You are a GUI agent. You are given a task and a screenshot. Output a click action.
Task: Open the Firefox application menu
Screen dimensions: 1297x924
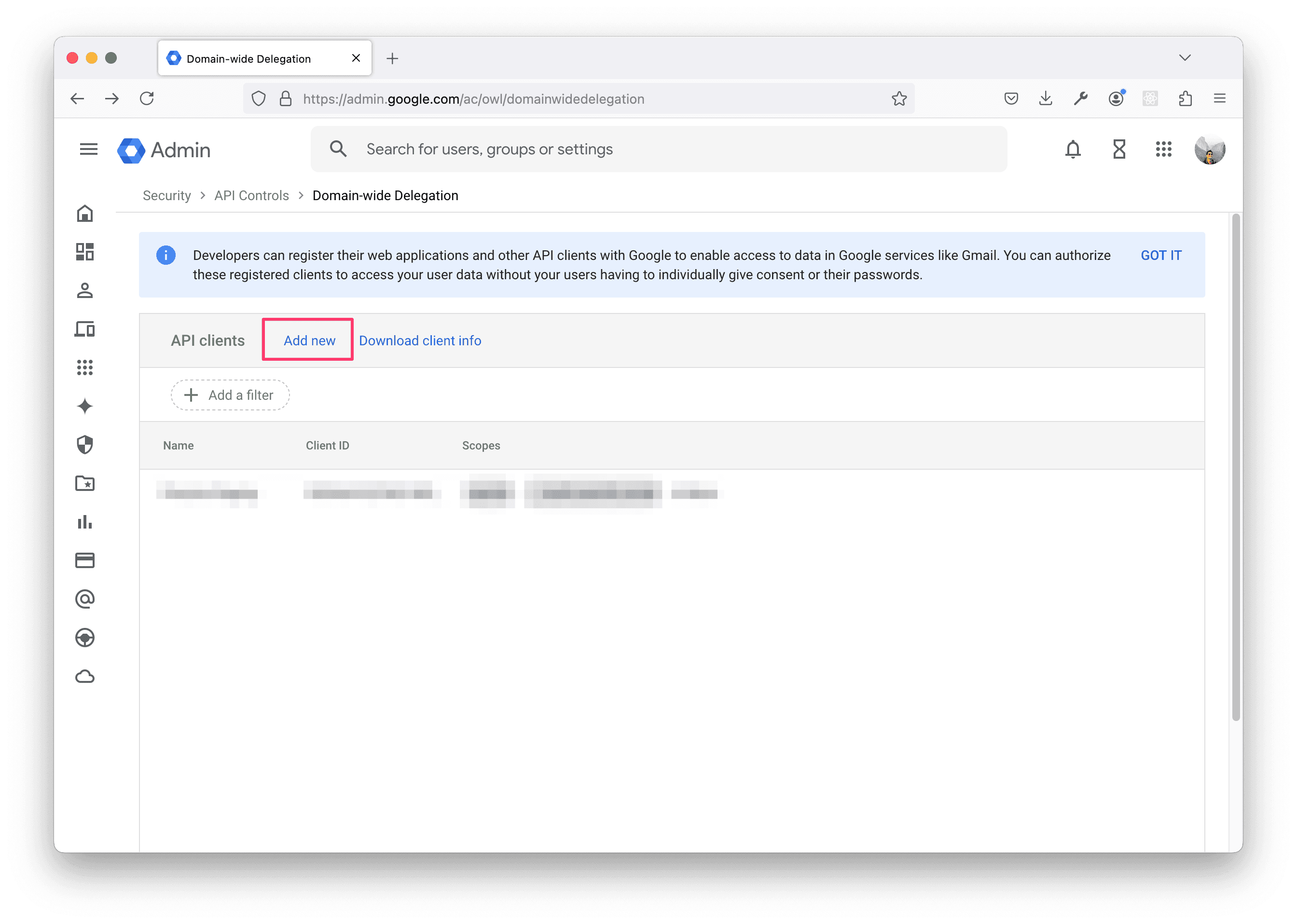[1220, 98]
